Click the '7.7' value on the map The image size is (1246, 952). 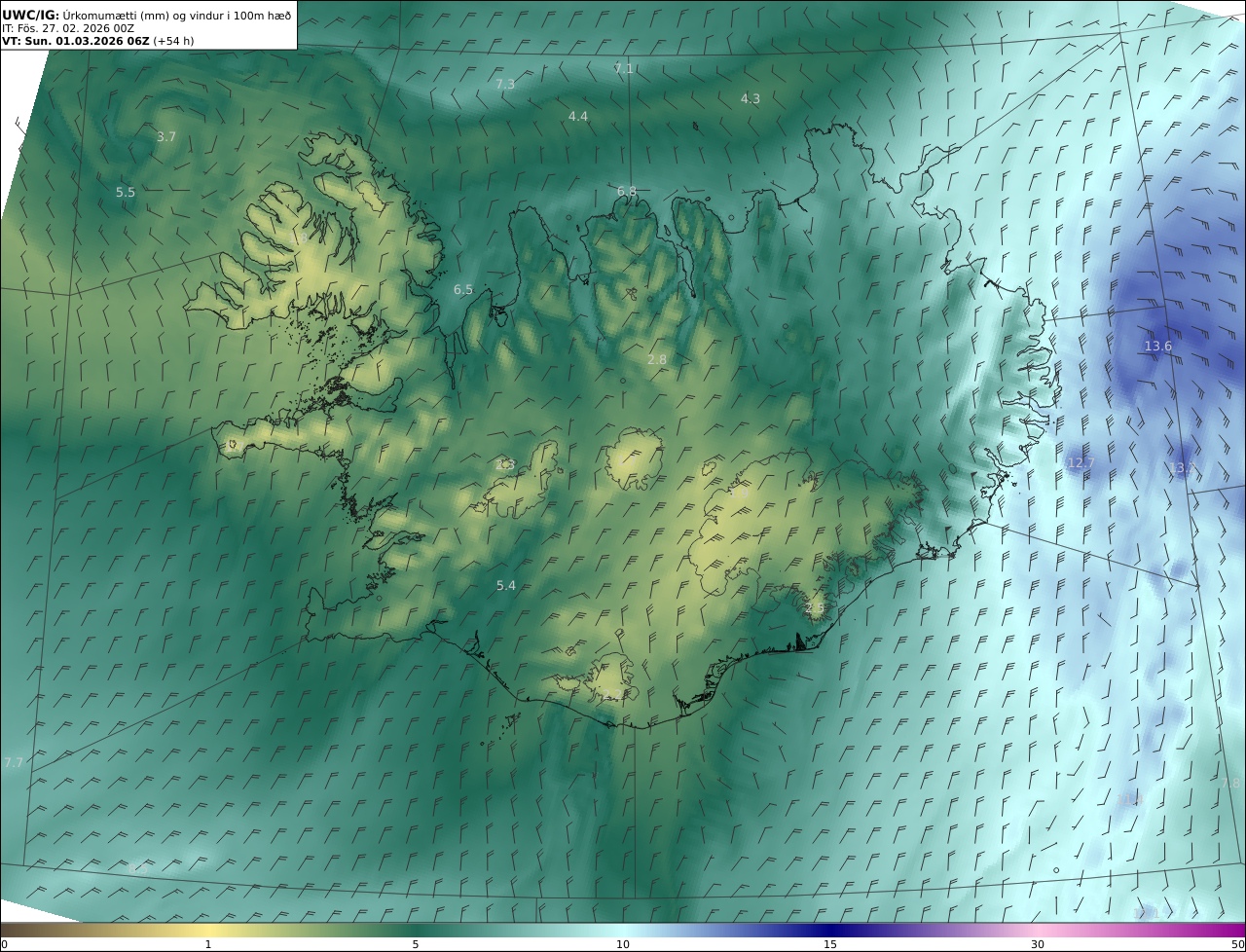[x=13, y=763]
